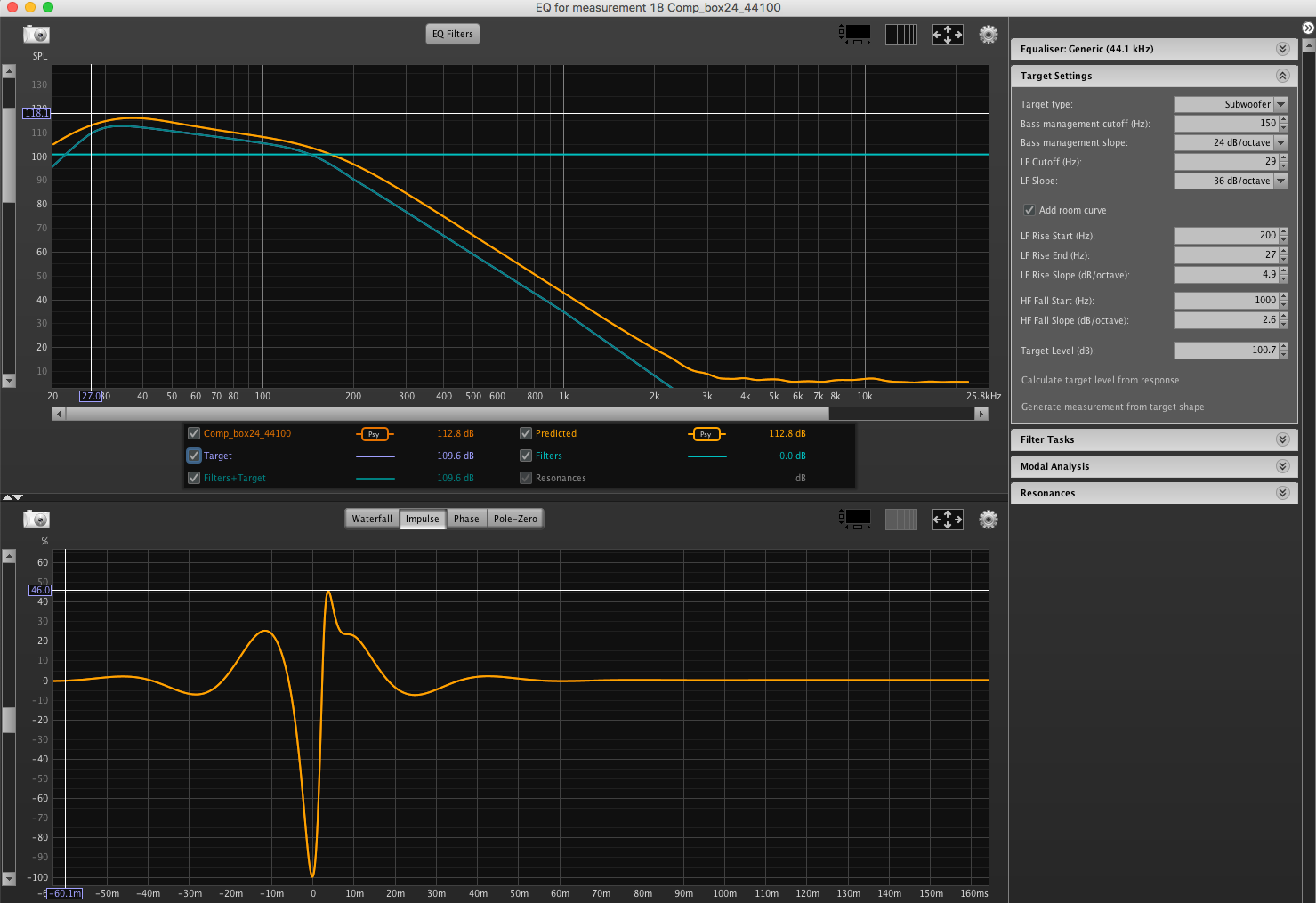Click impulse vertical scrollbar thumb
The image size is (1316, 903).
point(9,720)
